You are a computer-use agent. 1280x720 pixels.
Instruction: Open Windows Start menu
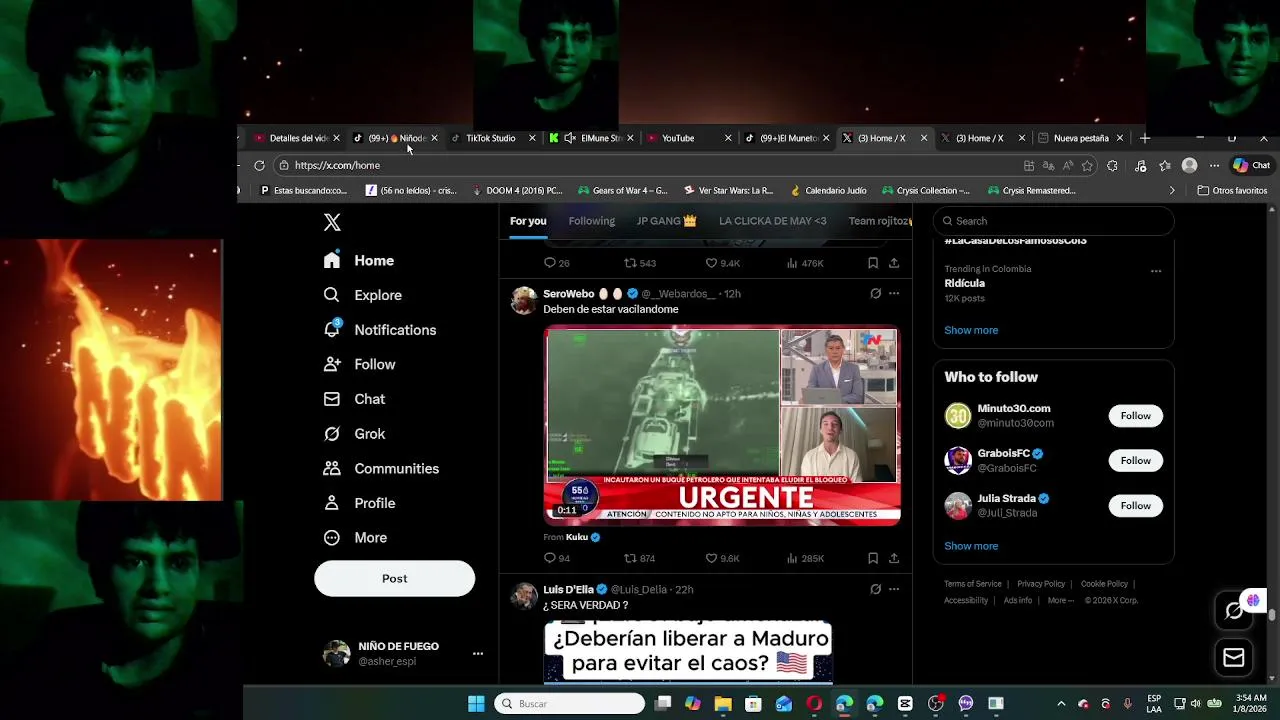tap(476, 704)
